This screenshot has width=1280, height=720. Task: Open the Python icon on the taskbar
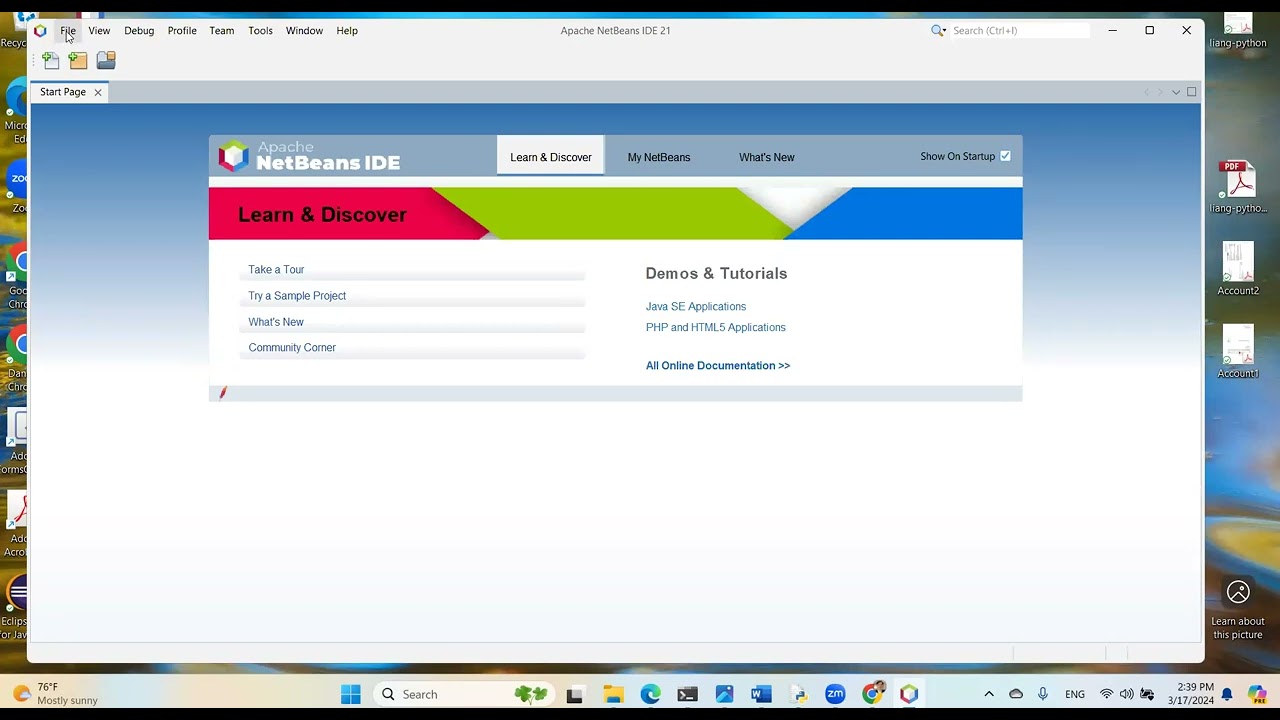point(798,694)
